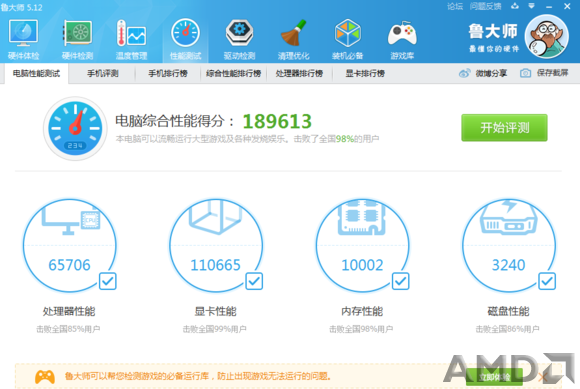The width and height of the screenshot is (580, 389).
Task: Click the total score value 189613
Action: click(277, 121)
